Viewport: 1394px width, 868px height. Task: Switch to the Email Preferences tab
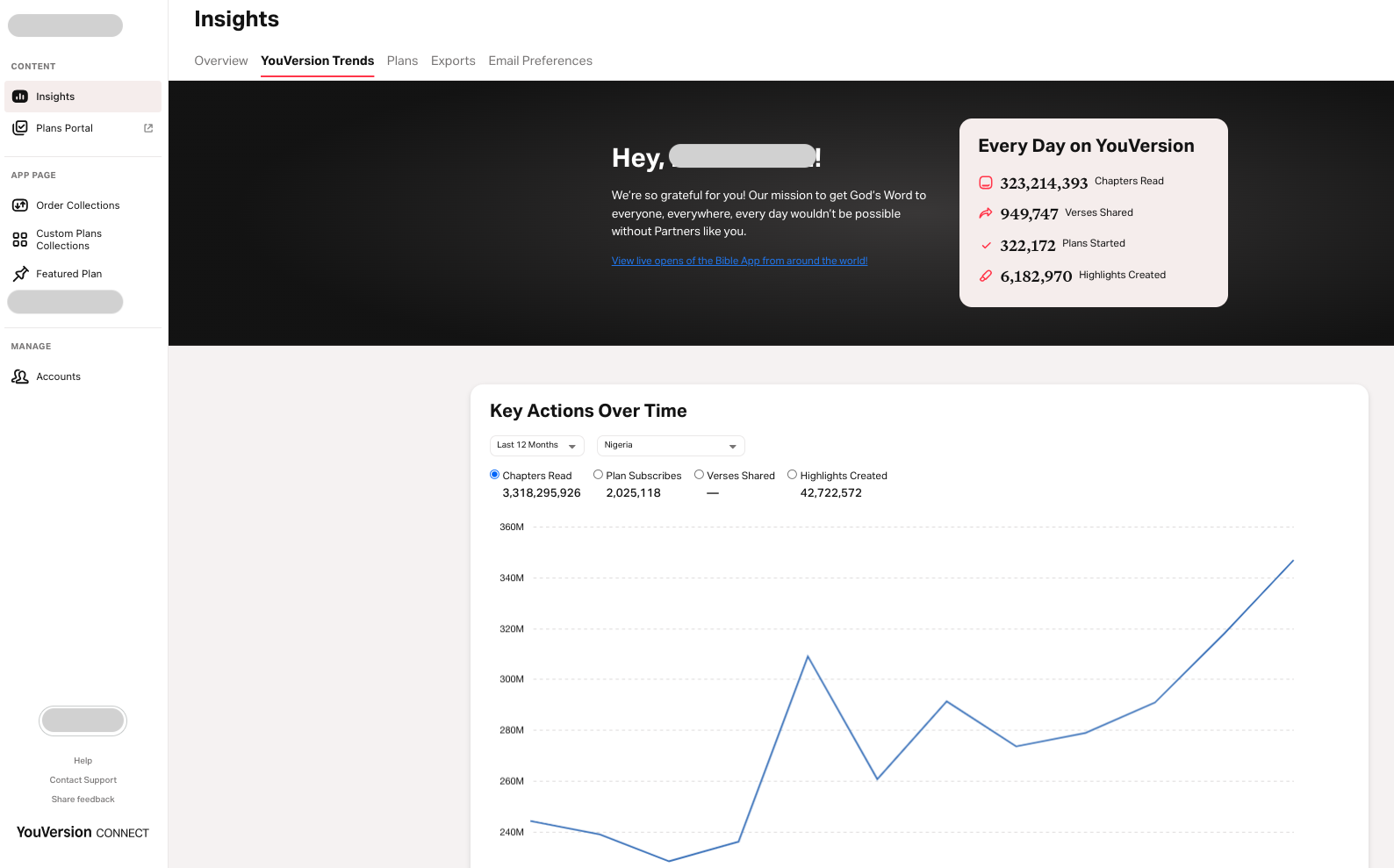(541, 61)
